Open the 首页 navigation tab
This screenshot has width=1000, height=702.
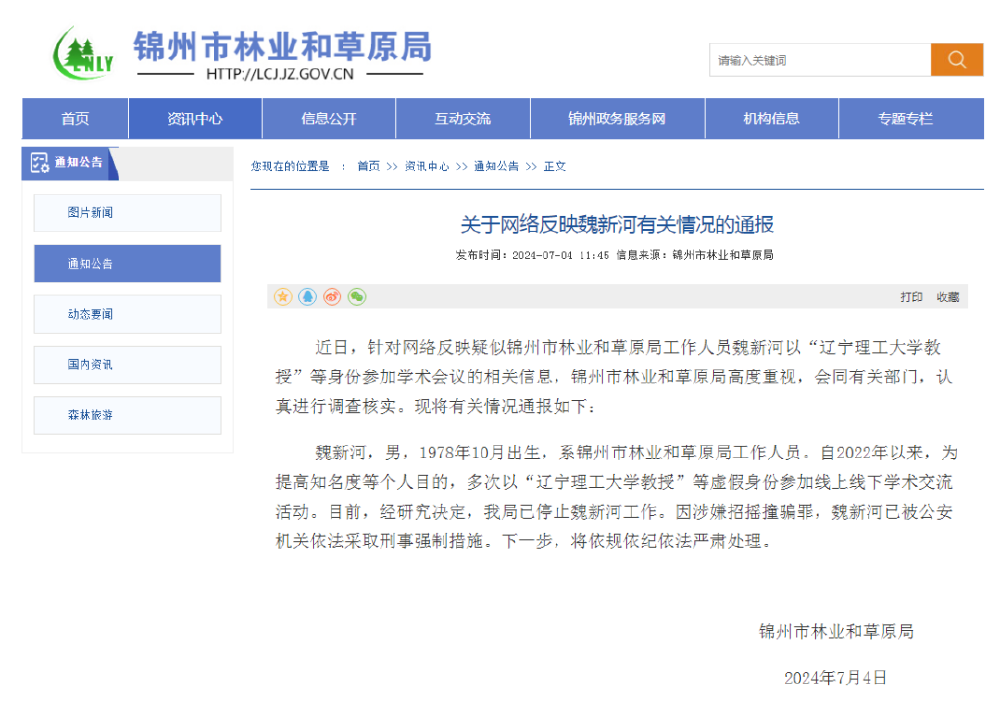point(75,119)
